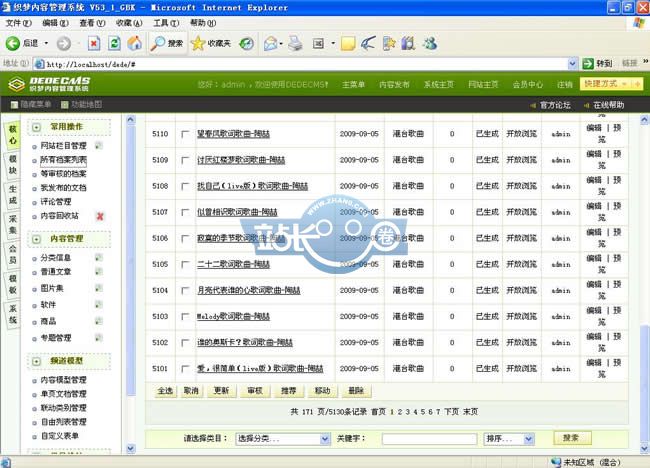Click 功能地图 in the dark bar
The height and width of the screenshot is (468, 650).
(82, 104)
